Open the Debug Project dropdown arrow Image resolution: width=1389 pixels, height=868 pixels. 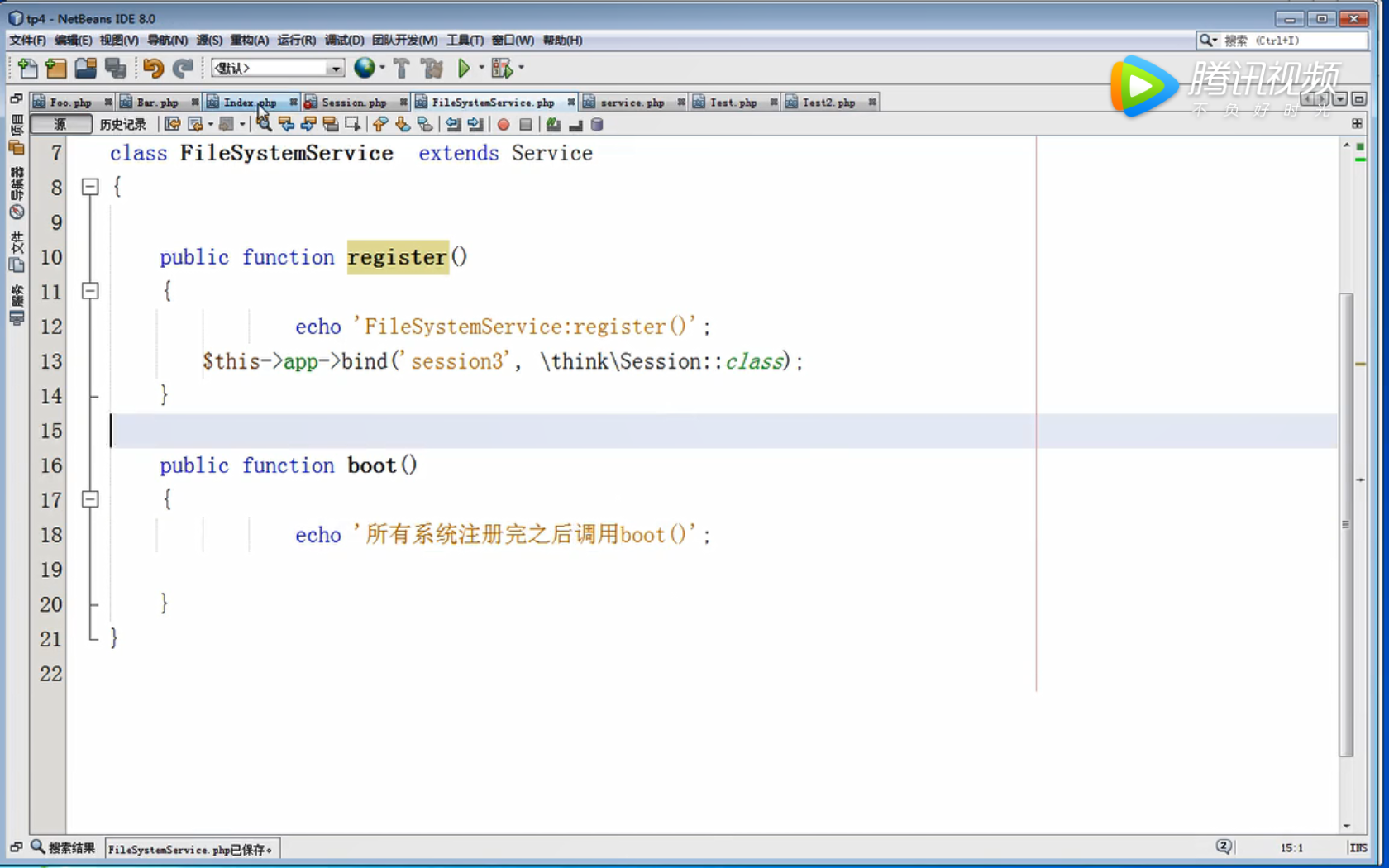click(x=521, y=68)
